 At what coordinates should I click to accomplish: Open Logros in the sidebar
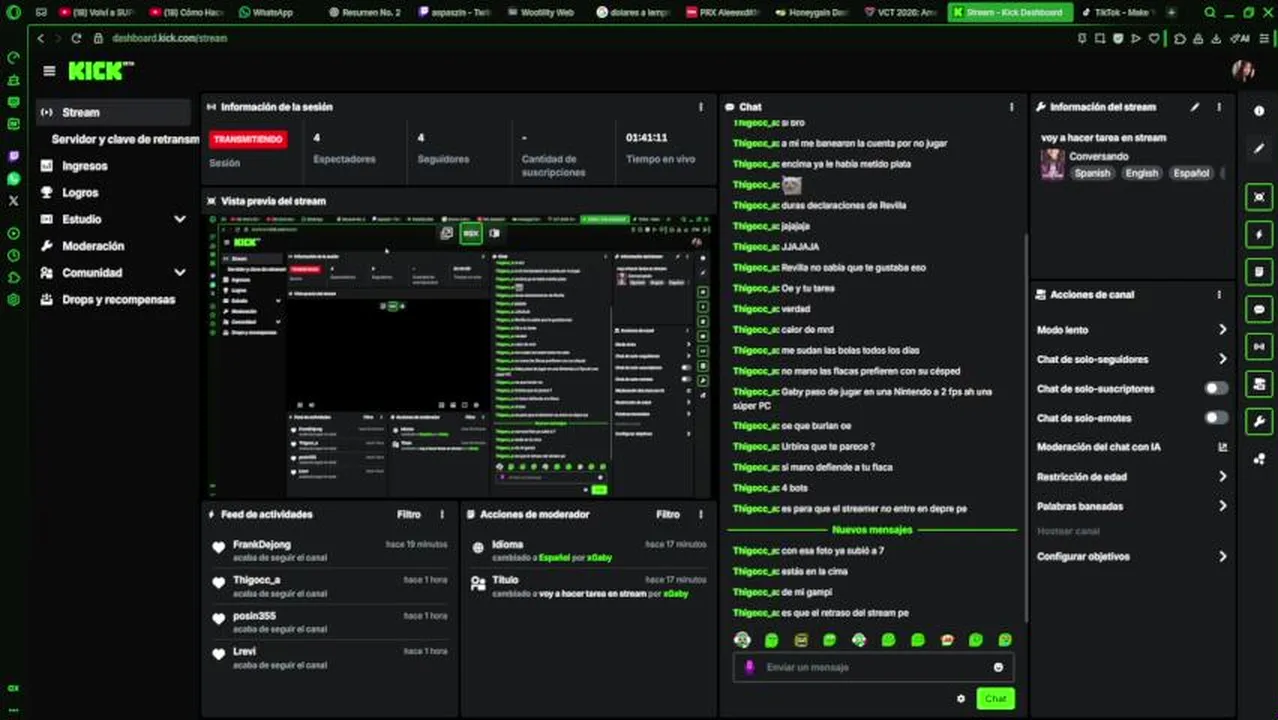80,192
